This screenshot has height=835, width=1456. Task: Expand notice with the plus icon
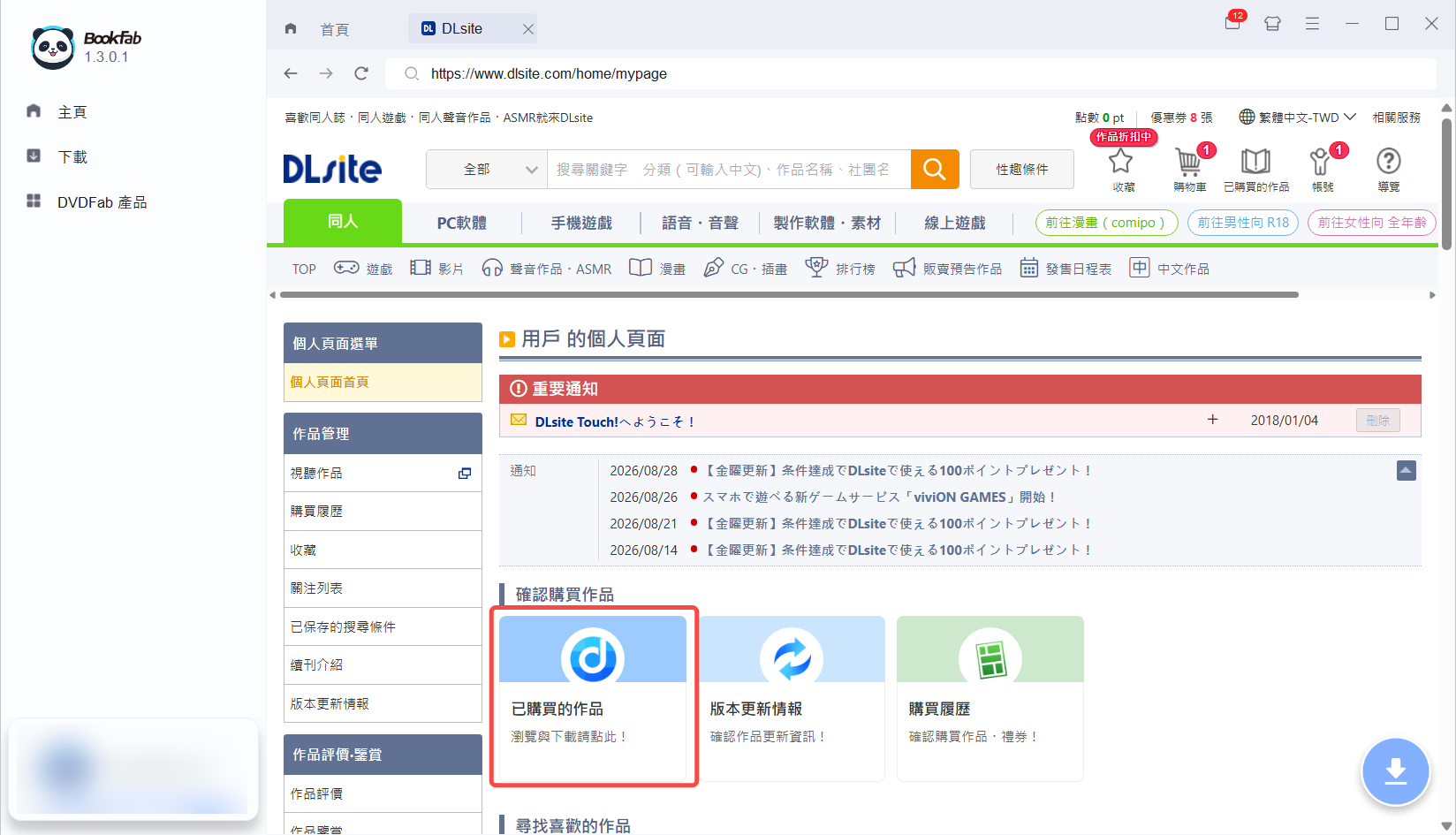(1213, 420)
